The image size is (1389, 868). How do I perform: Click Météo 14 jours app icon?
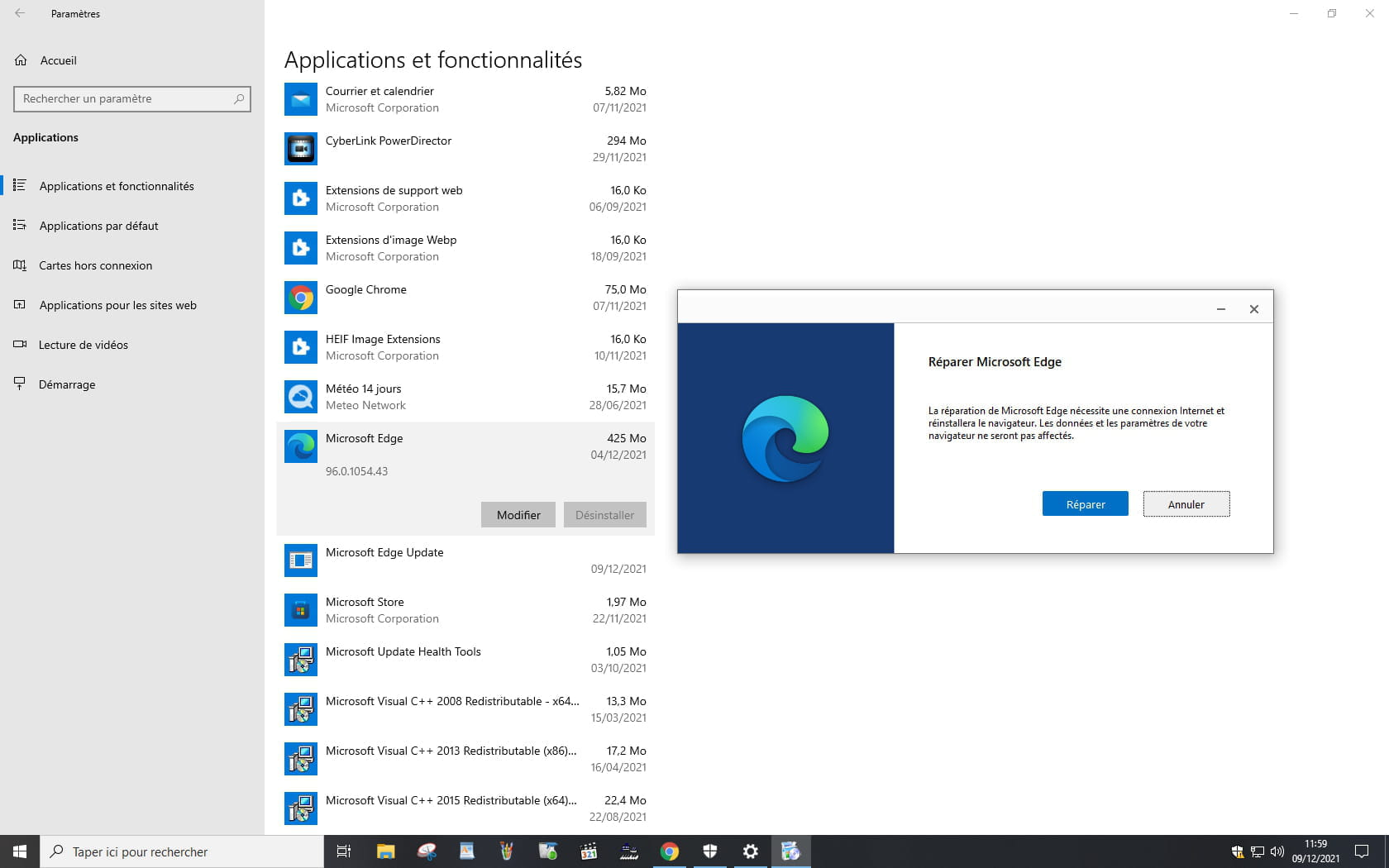click(301, 397)
